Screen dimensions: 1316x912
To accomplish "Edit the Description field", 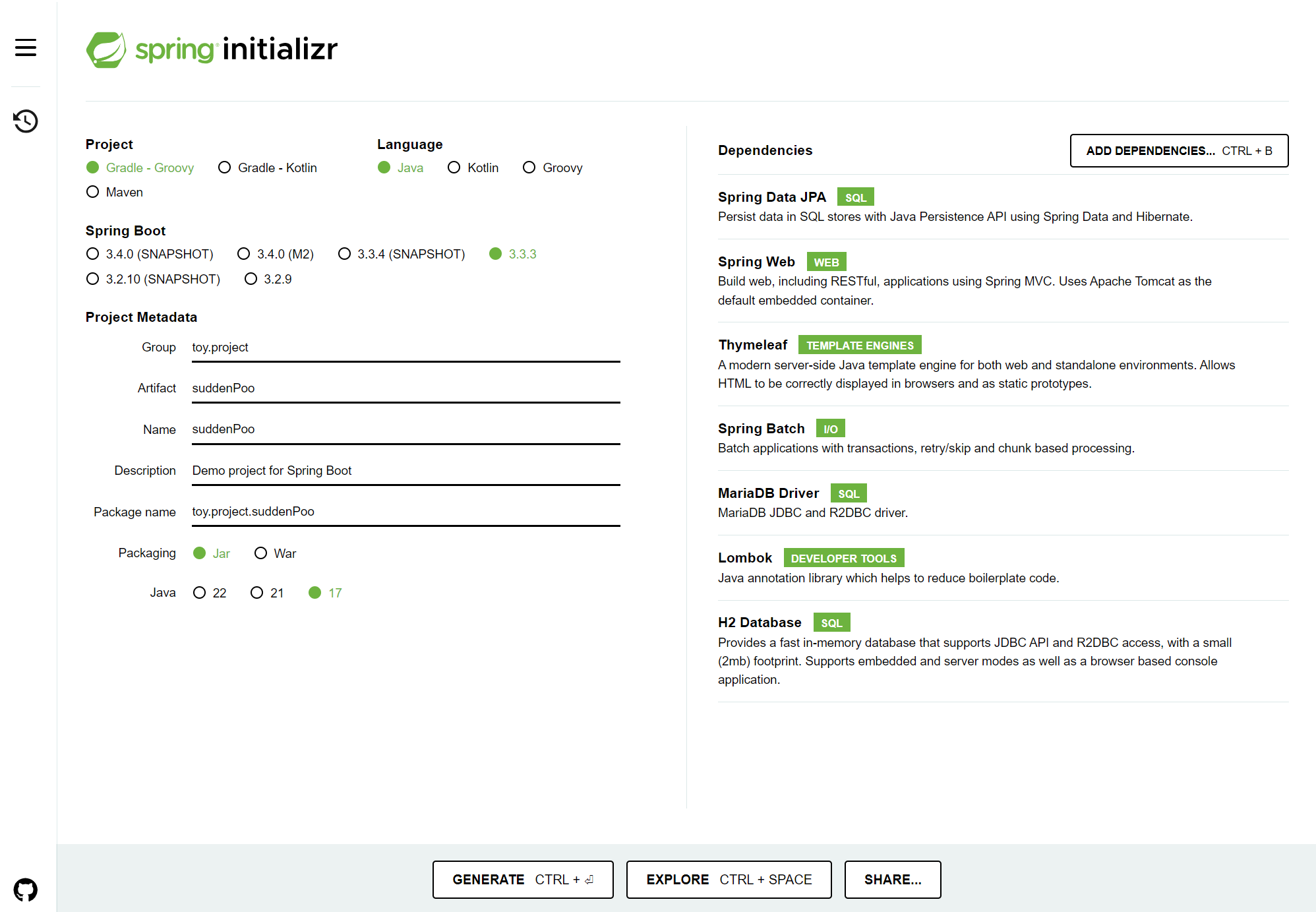I will point(405,471).
